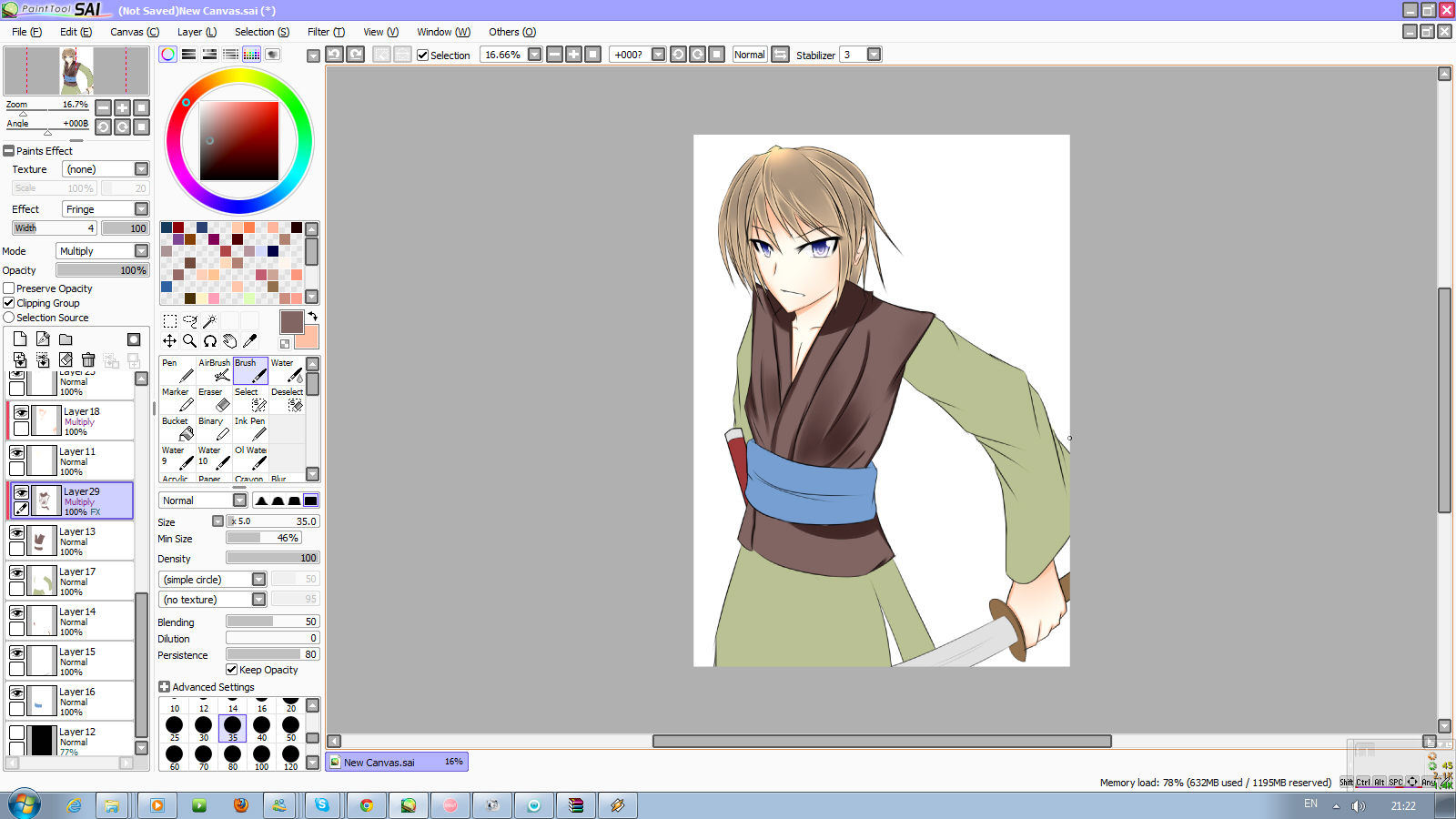Pick the eyedropper color picker tool
This screenshot has width=1456, height=819.
pos(250,341)
